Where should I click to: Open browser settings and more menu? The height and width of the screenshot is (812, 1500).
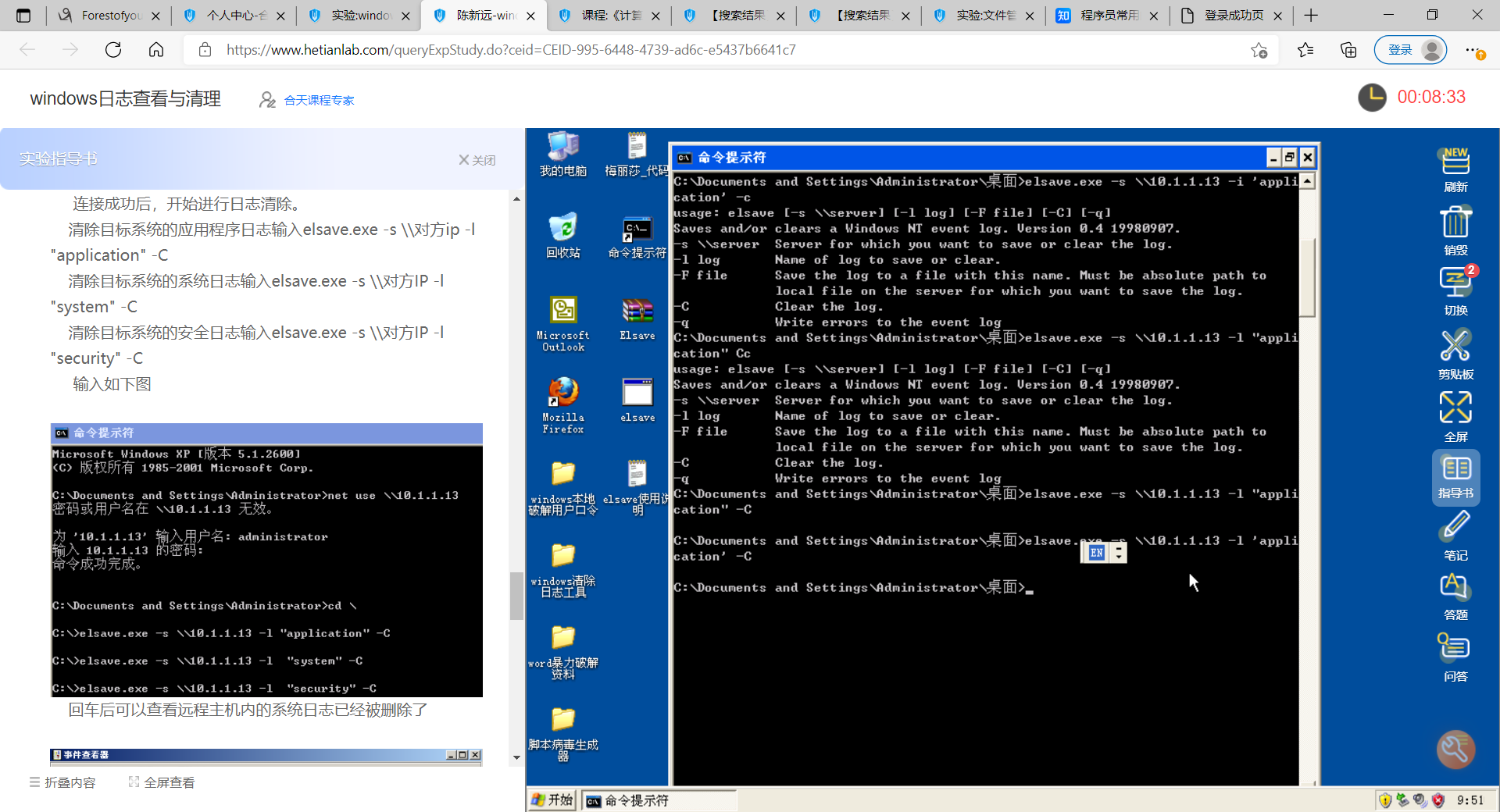1473,50
